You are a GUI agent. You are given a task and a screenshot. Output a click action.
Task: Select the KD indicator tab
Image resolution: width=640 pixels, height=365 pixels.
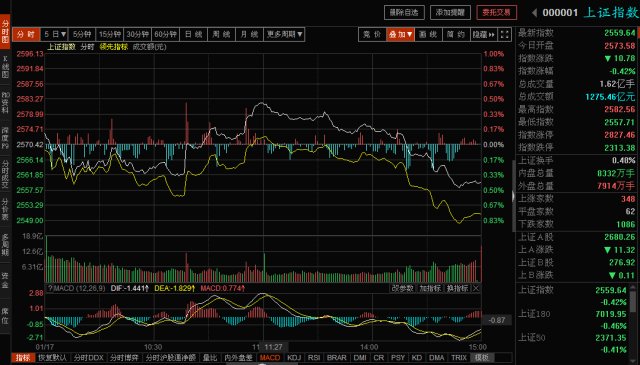pos(417,358)
